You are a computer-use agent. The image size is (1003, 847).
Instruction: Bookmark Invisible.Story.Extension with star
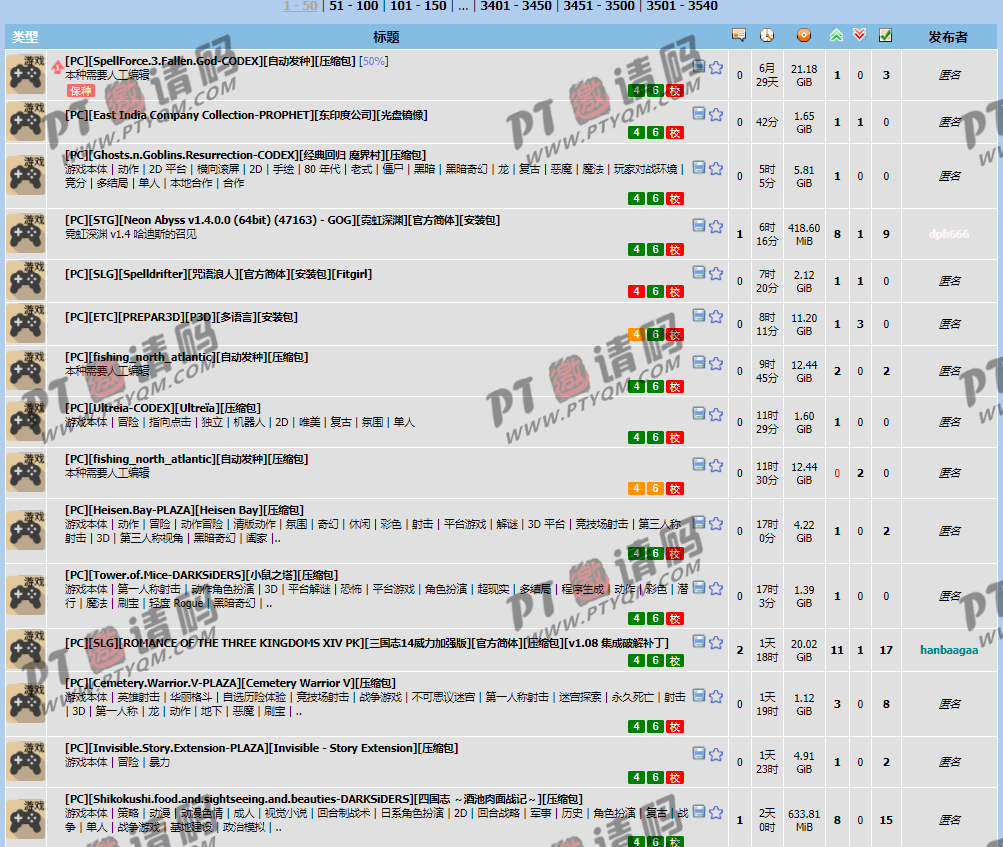[716, 754]
